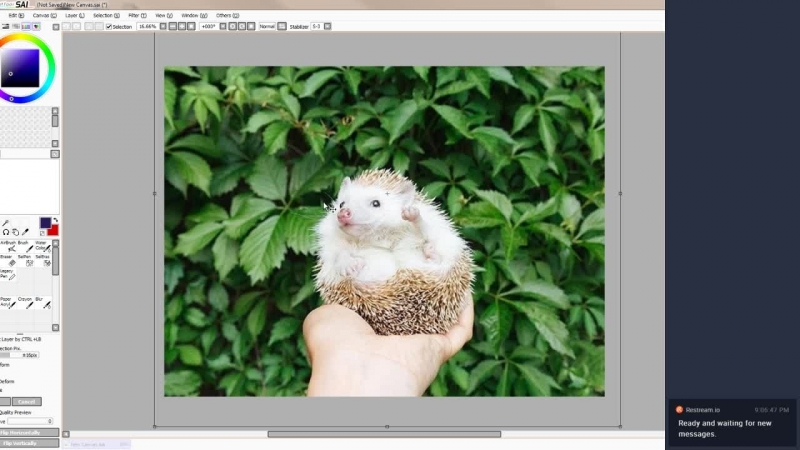Open the Layer menu
The image size is (800, 450).
click(74, 15)
